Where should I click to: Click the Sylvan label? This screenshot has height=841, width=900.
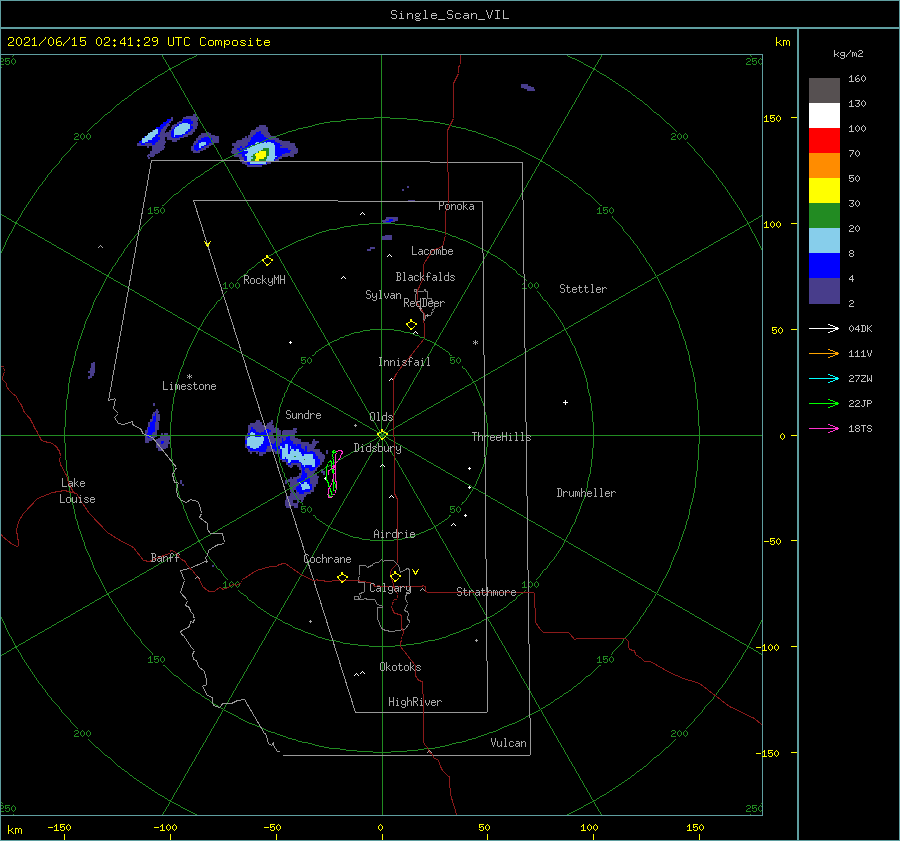(383, 295)
